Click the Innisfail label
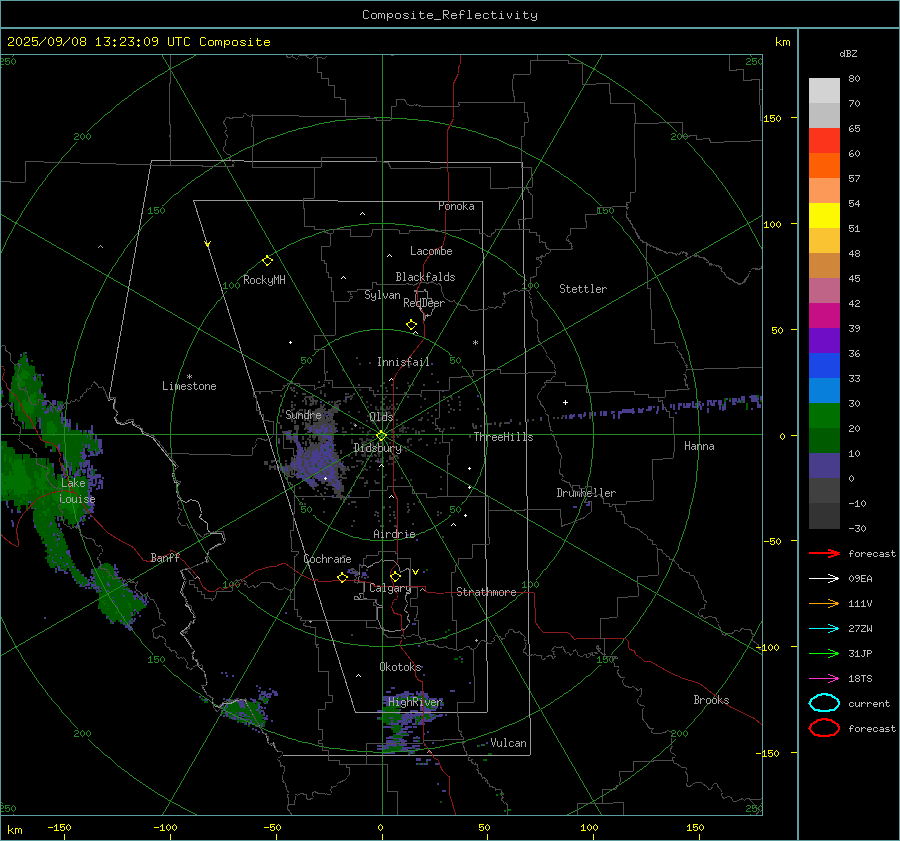The width and height of the screenshot is (900, 841). [403, 362]
